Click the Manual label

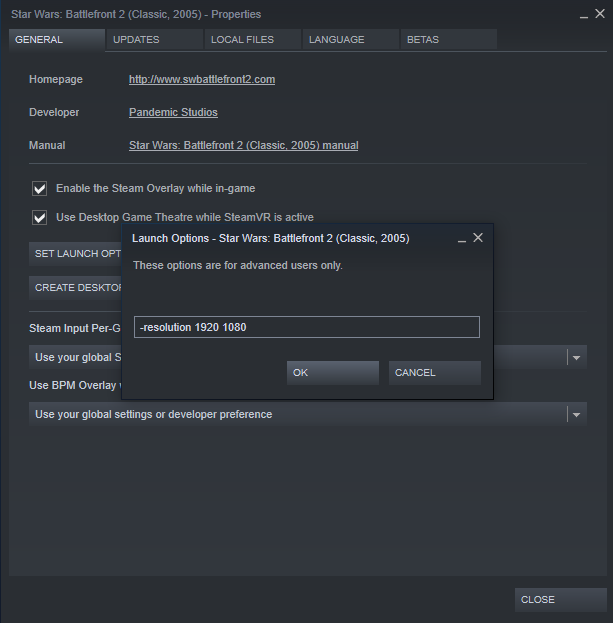[x=47, y=145]
